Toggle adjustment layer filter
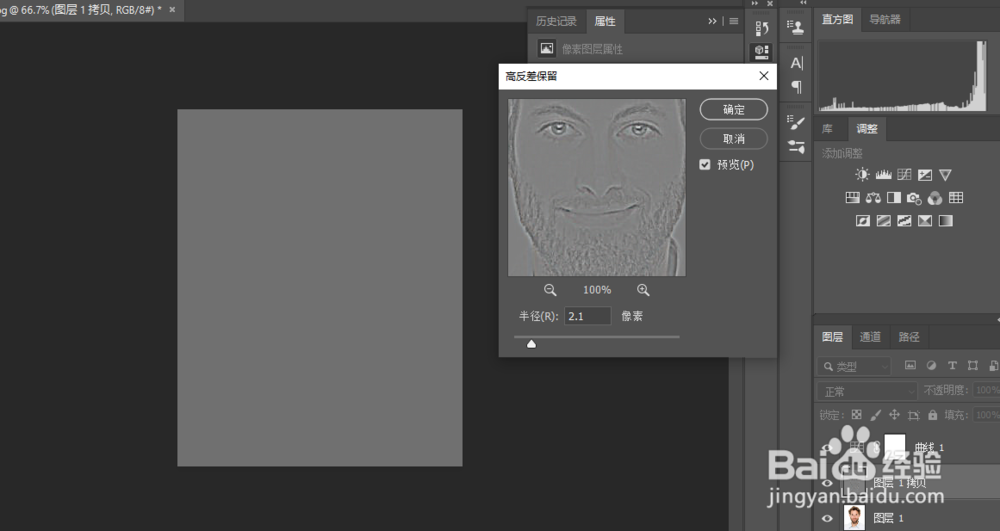 click(x=931, y=365)
